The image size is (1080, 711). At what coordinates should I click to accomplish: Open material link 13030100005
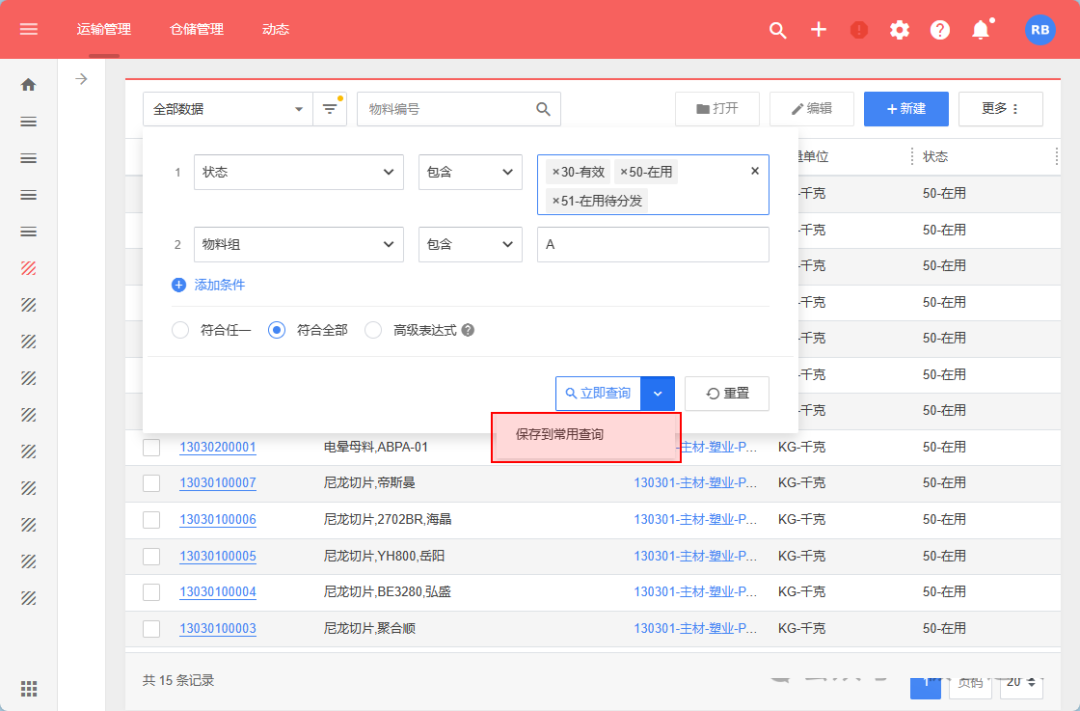coord(218,556)
